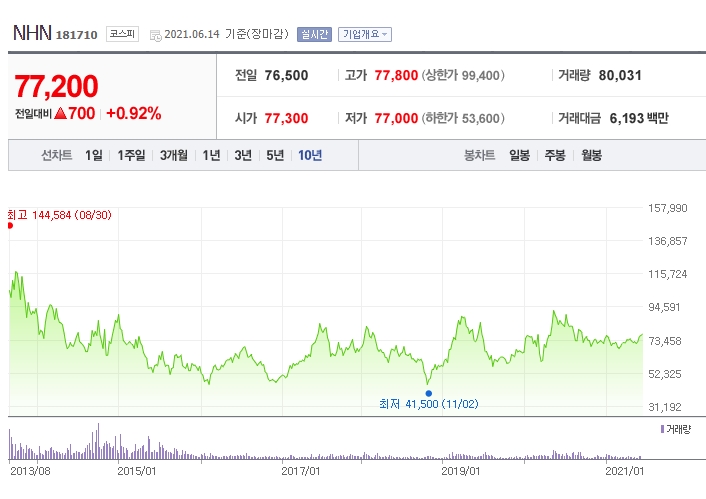
Task: Click the 2013/08 axis date label
Action: tap(30, 471)
